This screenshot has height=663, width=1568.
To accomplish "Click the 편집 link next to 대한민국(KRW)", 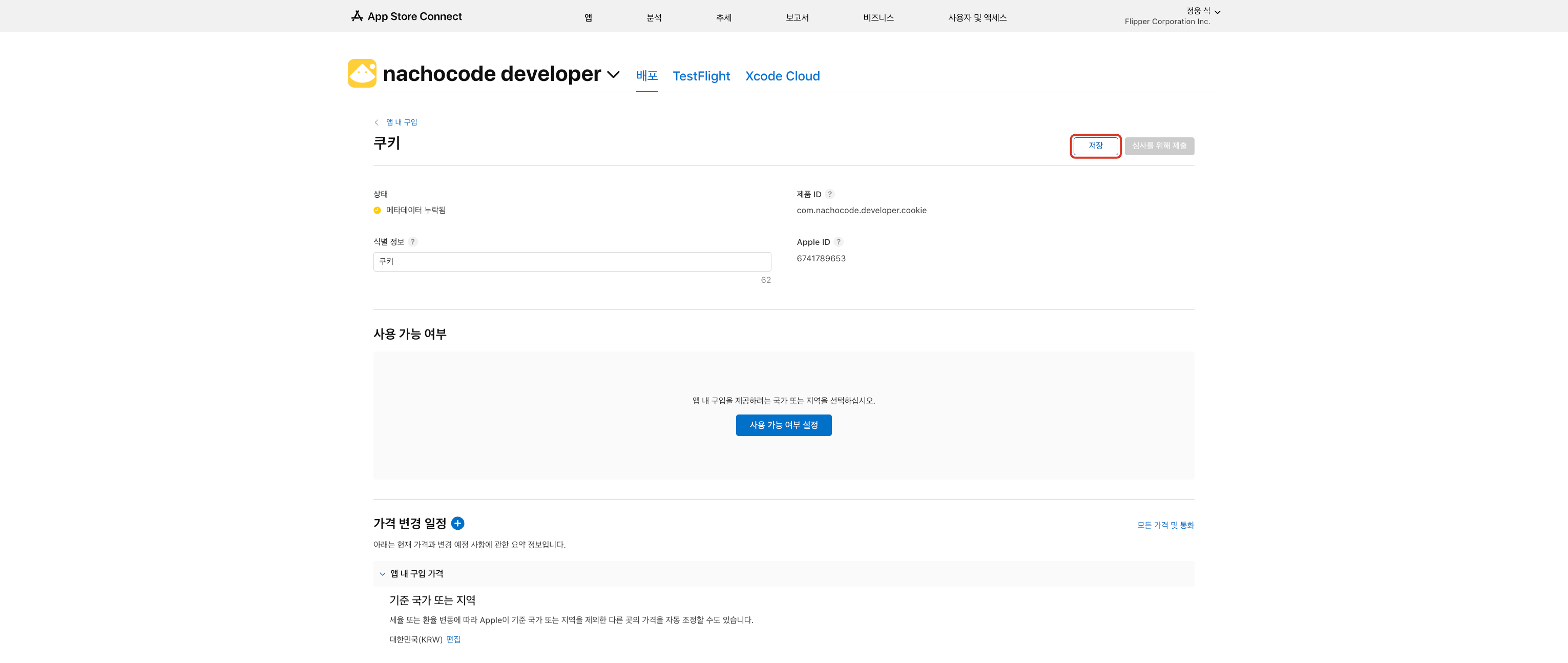I will click(x=453, y=639).
